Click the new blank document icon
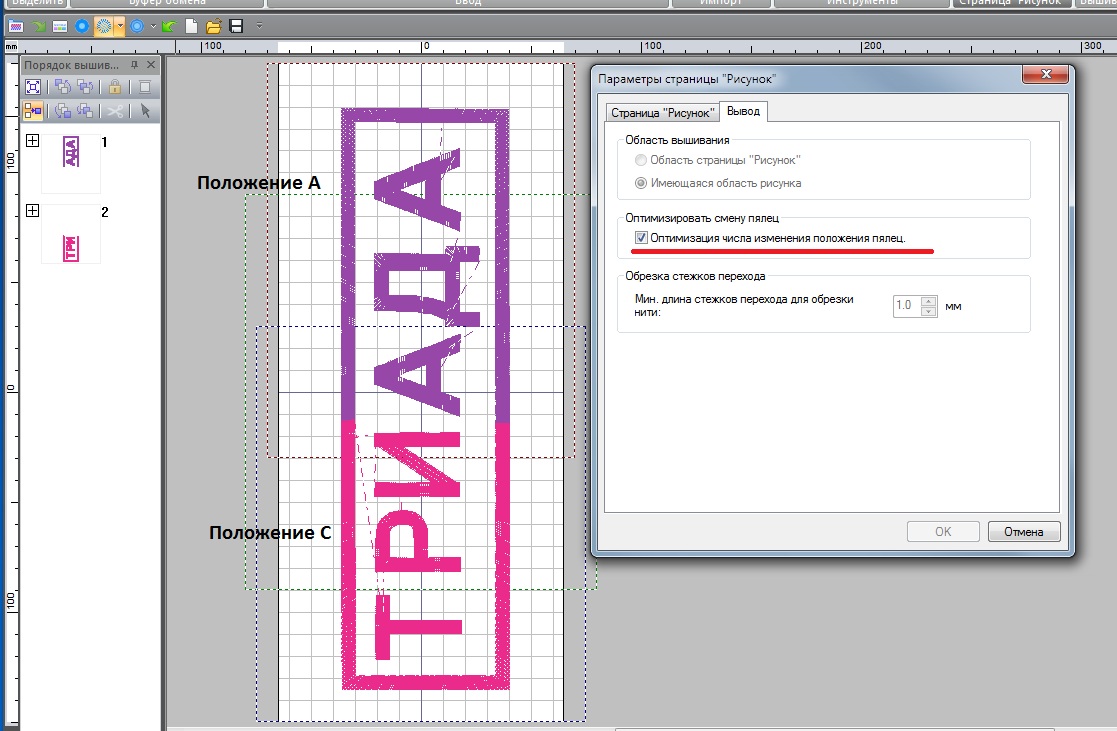The width and height of the screenshot is (1117, 731). 191,25
